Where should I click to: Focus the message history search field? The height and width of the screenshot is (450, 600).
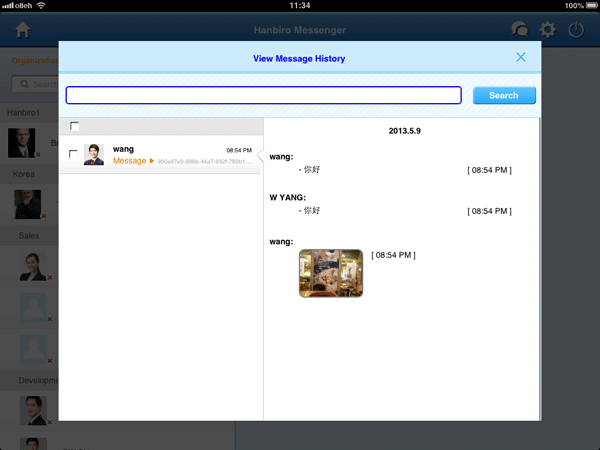263,95
